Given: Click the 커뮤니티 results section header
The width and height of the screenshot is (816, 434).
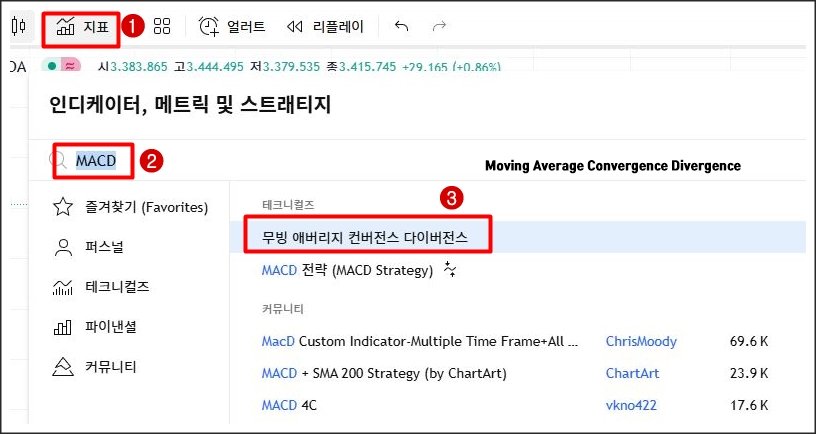Looking at the screenshot, I should click(282, 309).
